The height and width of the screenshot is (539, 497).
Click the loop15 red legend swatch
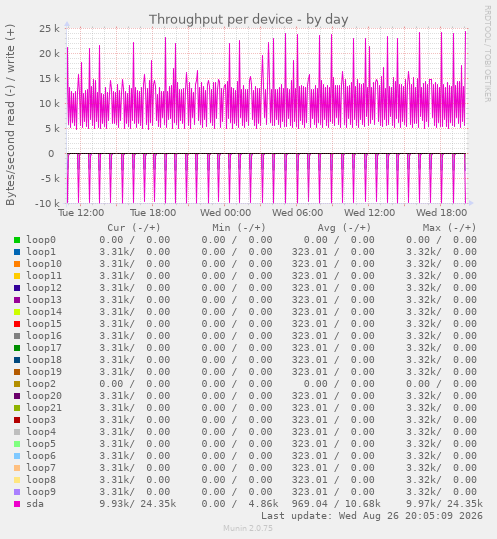click(17, 324)
